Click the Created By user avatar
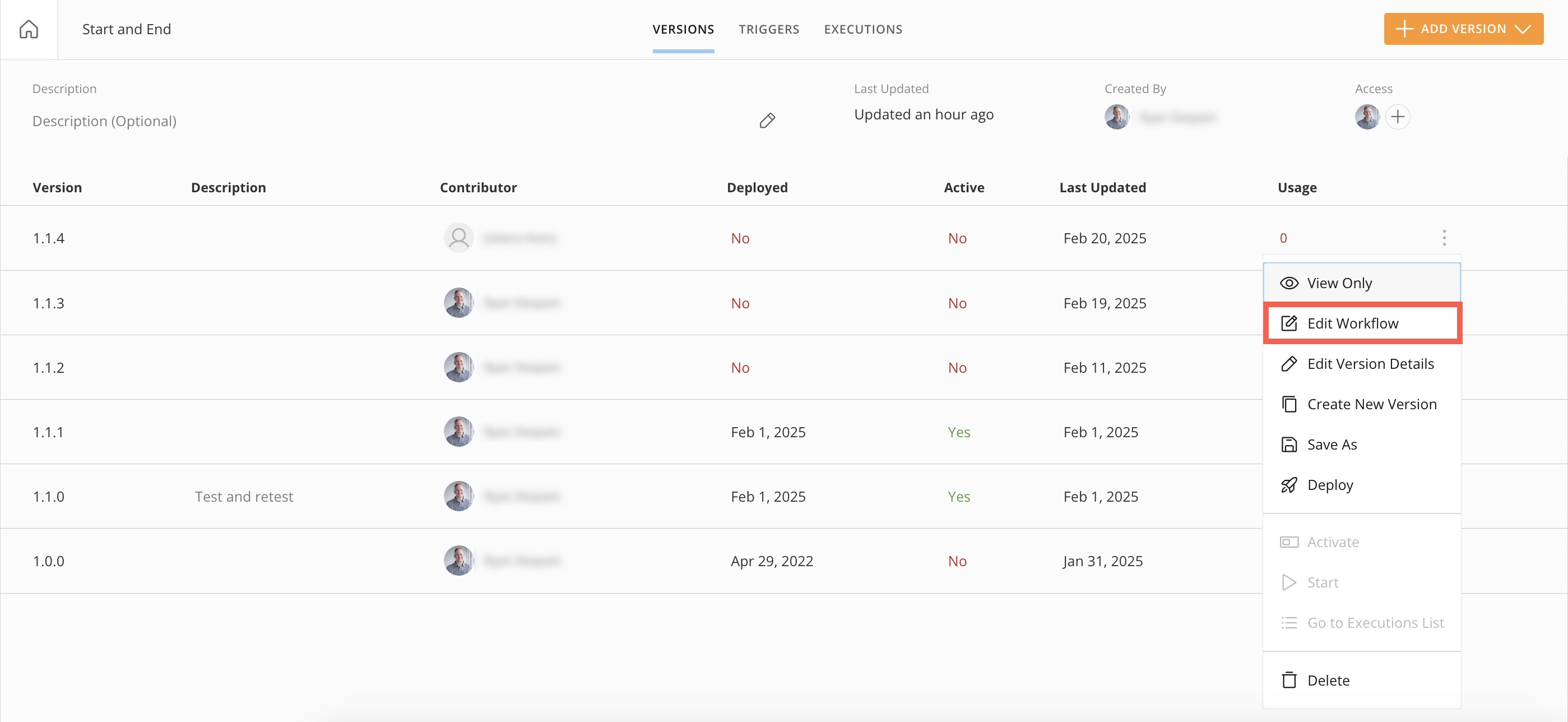 coord(1116,116)
